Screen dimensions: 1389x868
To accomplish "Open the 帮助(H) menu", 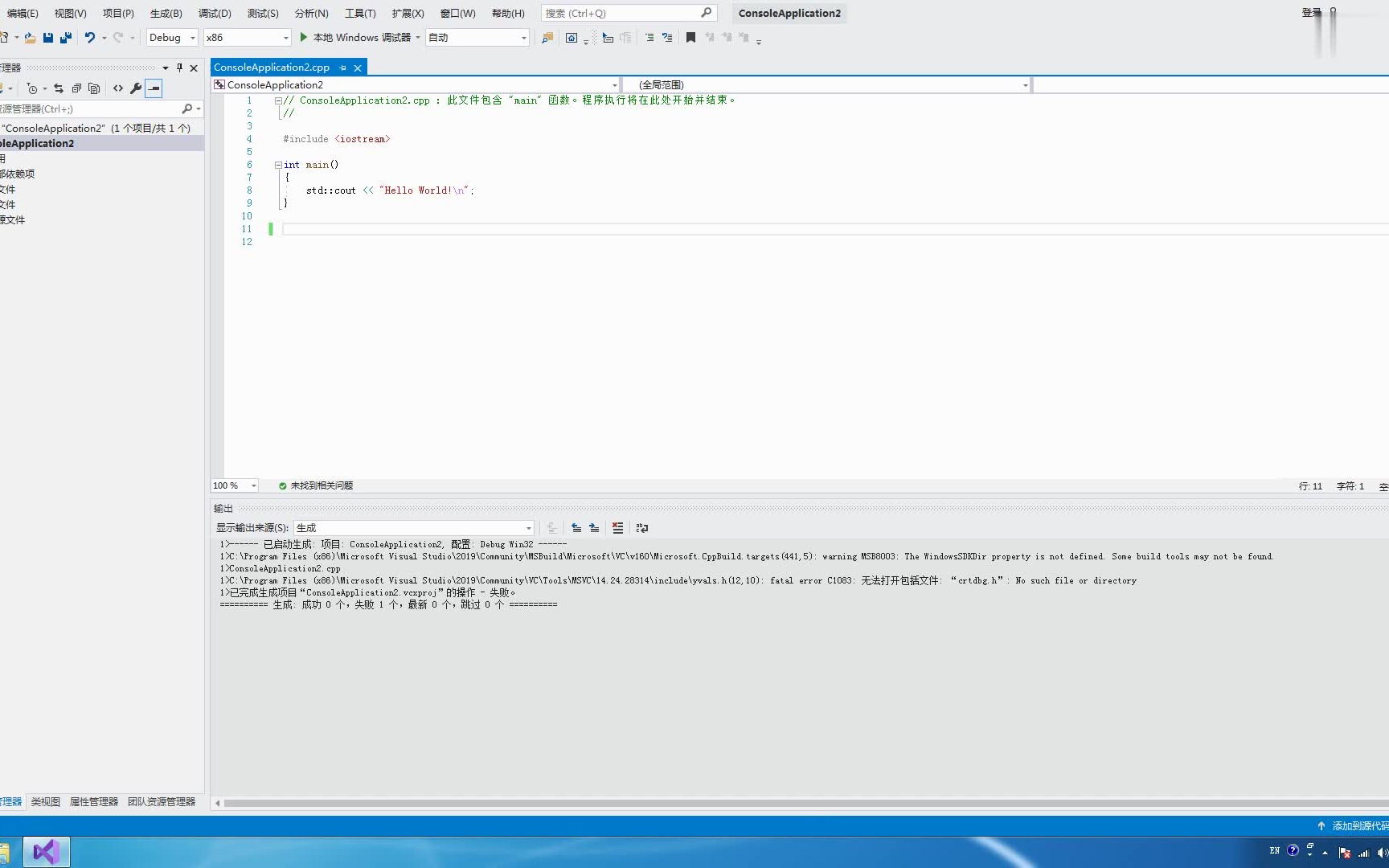I will [x=508, y=14].
